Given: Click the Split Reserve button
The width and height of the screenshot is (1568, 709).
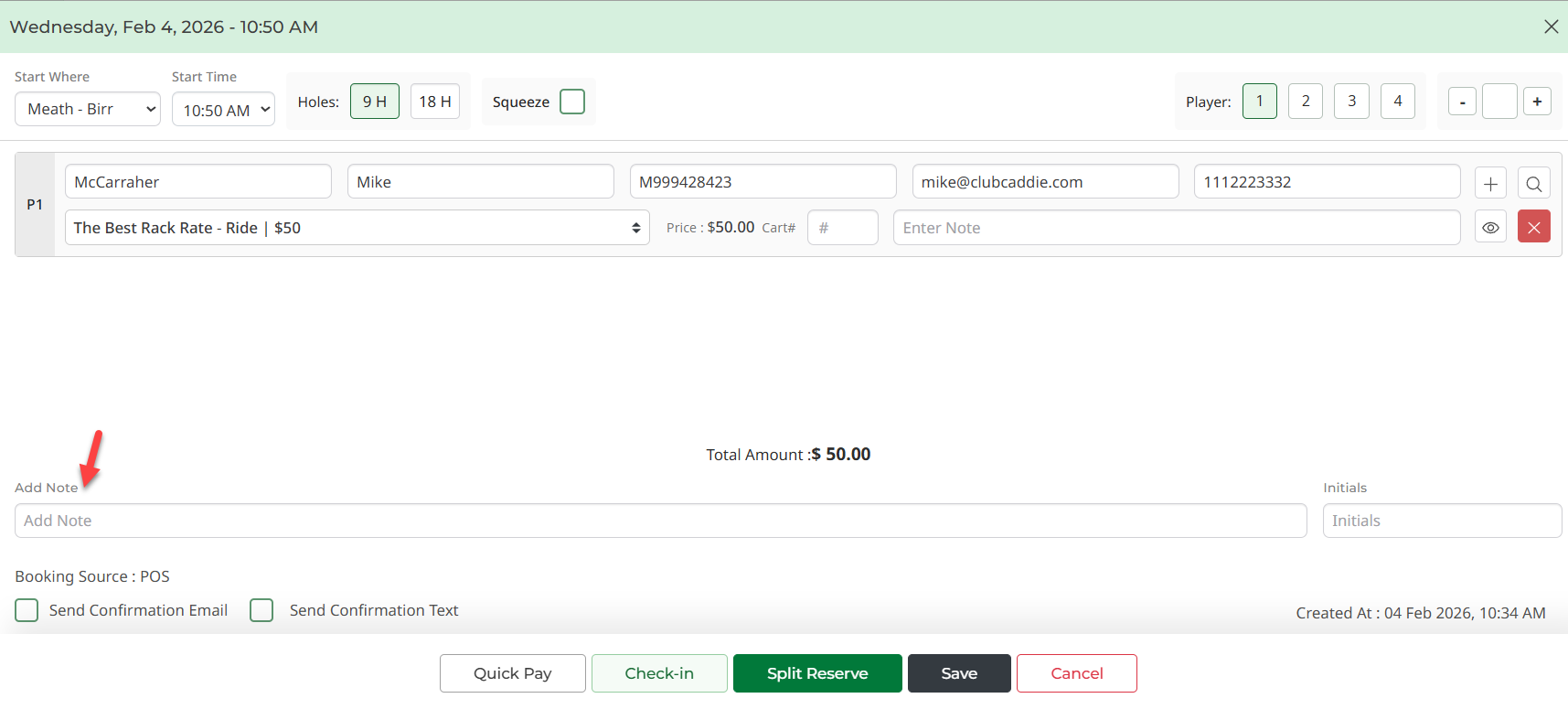Looking at the screenshot, I should (x=817, y=673).
